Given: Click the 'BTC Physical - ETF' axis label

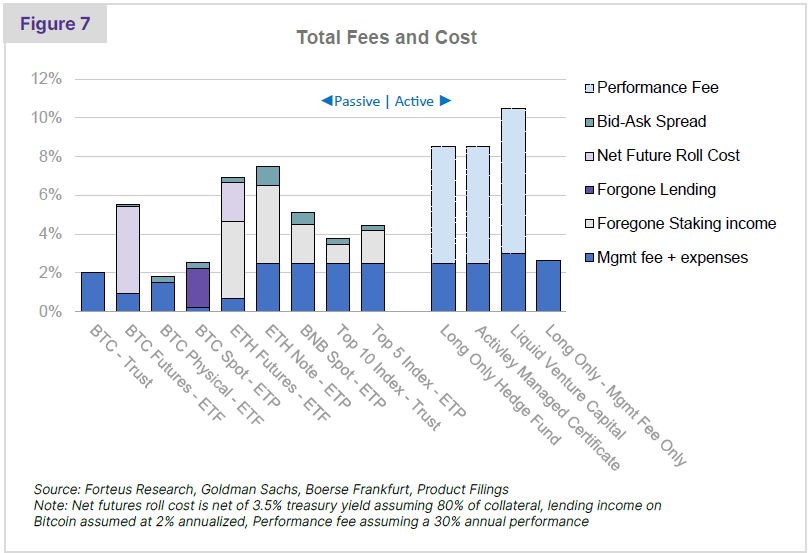Looking at the screenshot, I should point(212,375).
